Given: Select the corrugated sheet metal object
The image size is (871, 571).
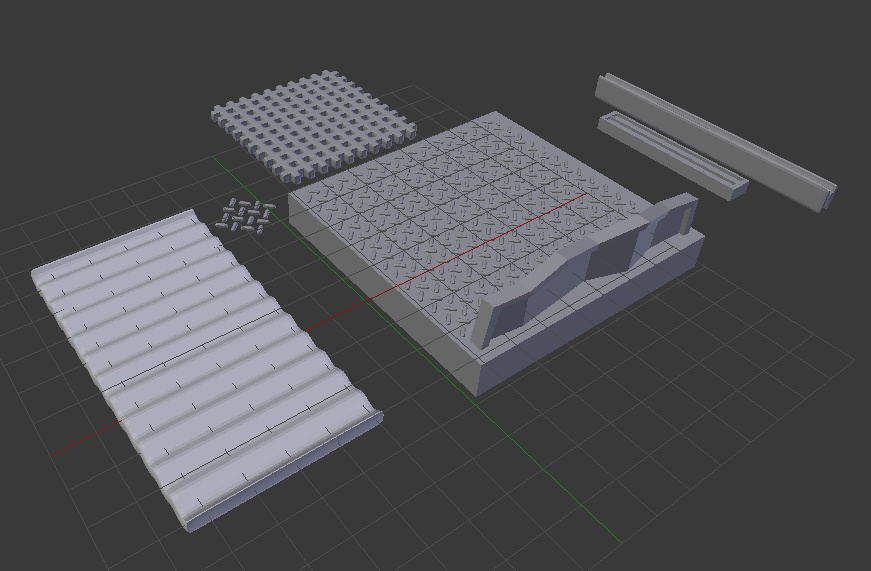Looking at the screenshot, I should 207,369.
